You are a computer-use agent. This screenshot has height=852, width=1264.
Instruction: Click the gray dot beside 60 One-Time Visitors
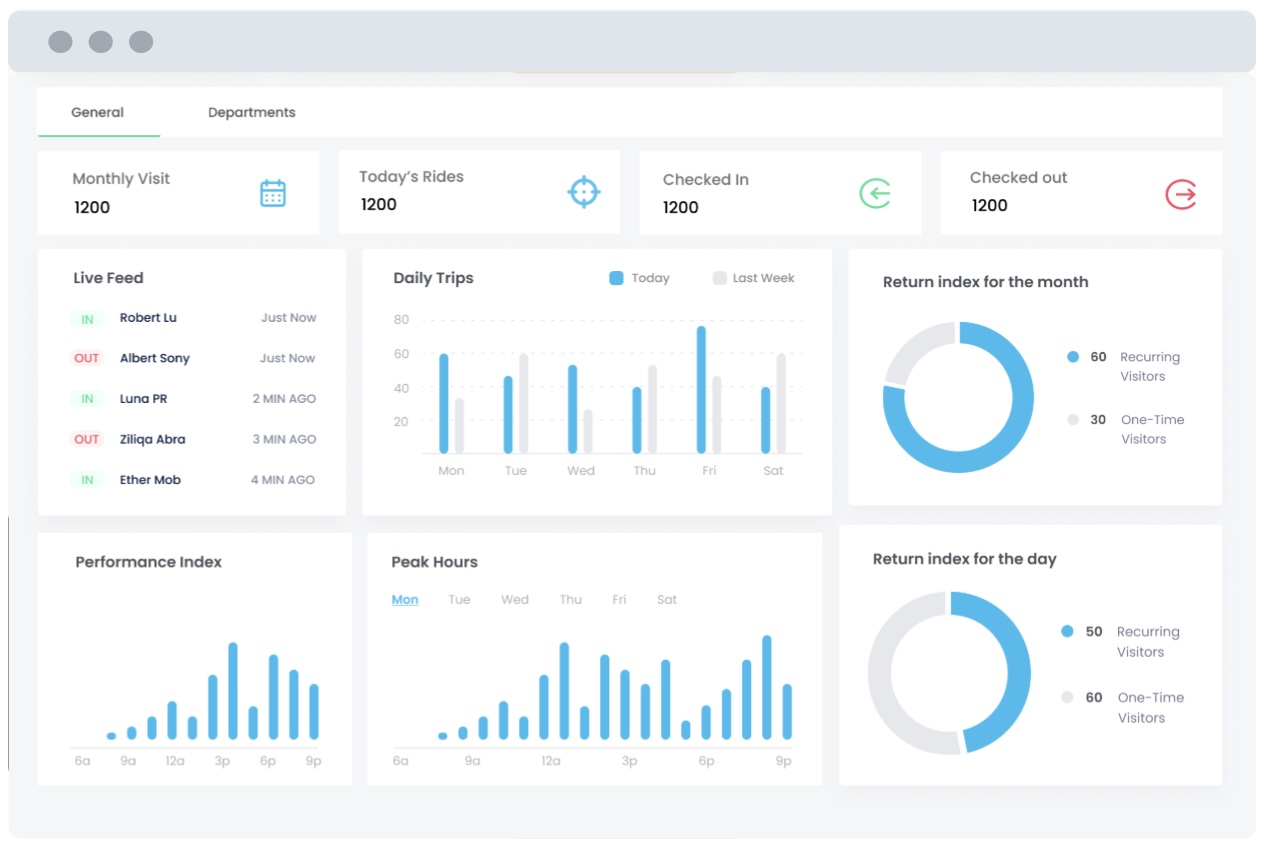[1067, 698]
